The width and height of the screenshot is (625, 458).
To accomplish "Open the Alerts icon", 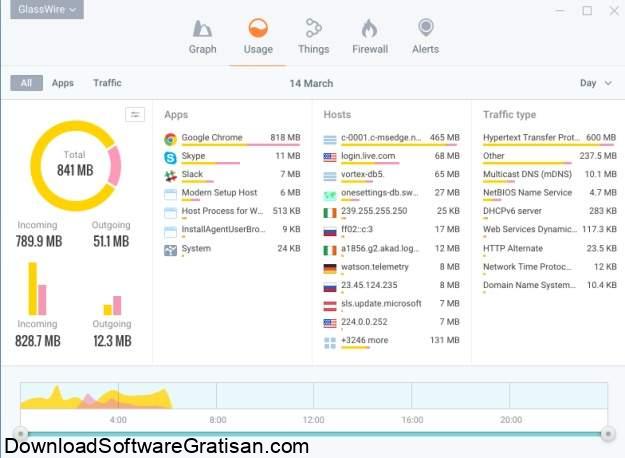I will (426, 28).
